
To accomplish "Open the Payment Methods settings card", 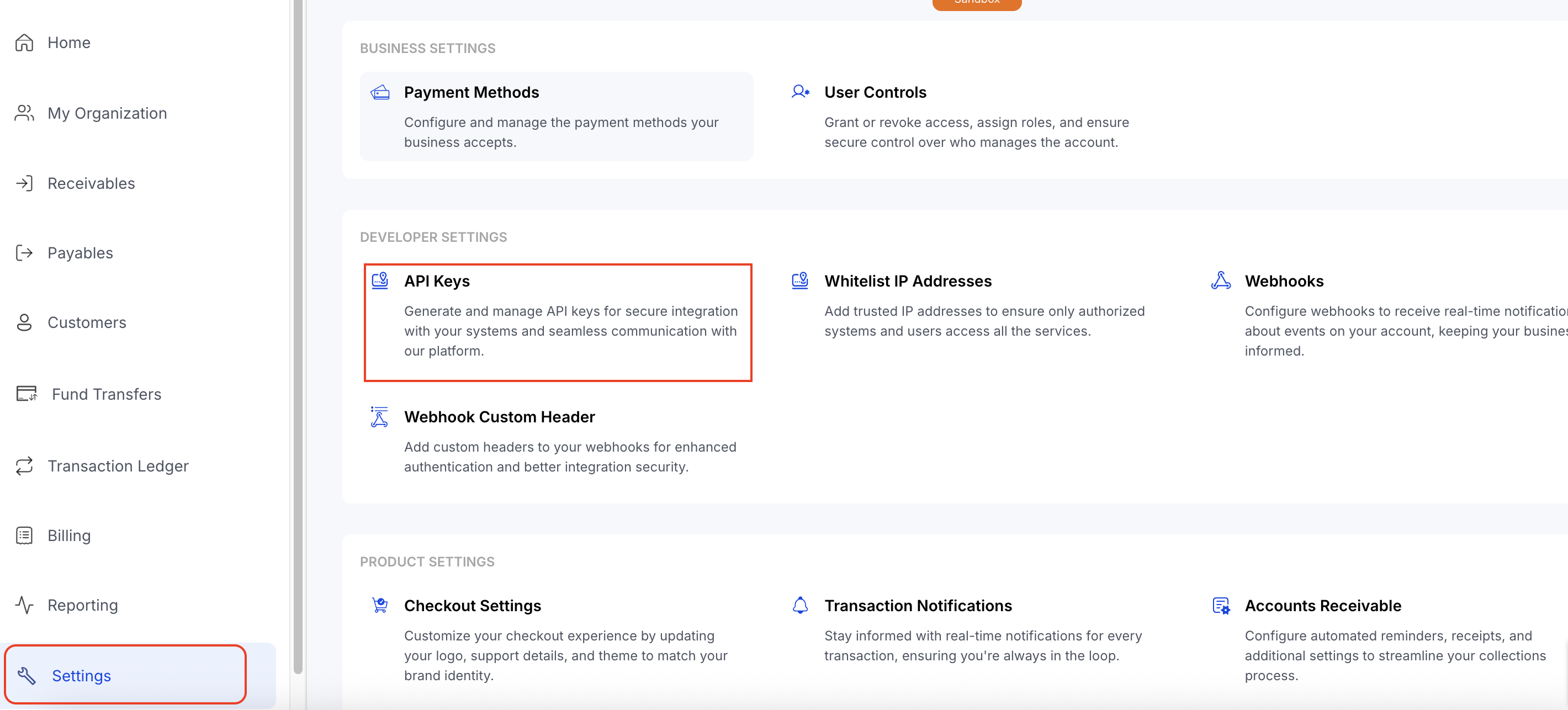I will tap(557, 116).
